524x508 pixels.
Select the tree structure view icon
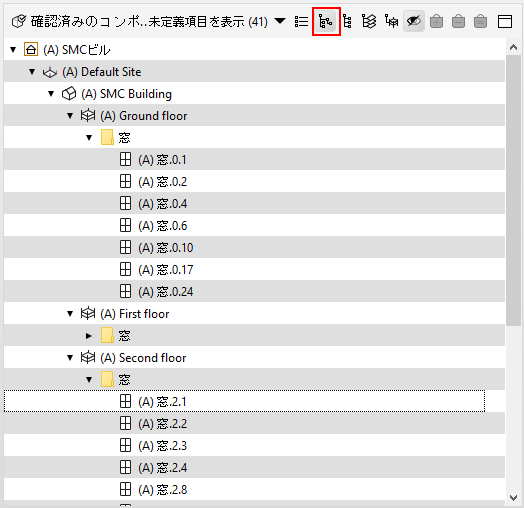click(347, 22)
